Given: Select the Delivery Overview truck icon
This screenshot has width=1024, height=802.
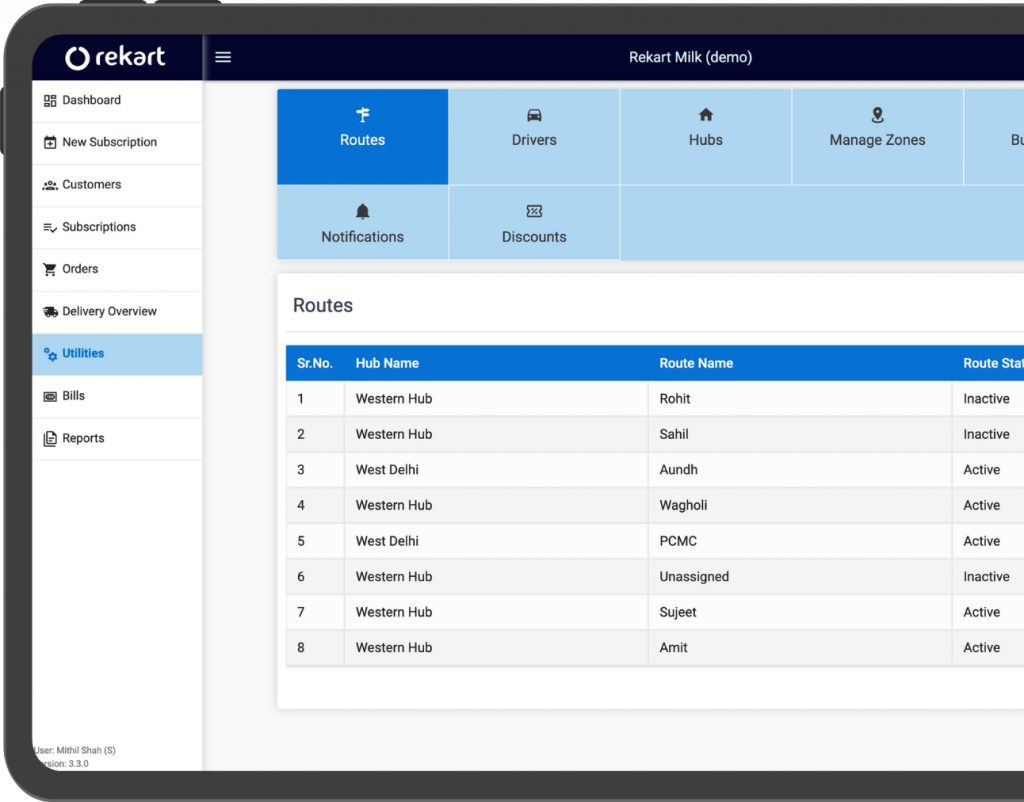Looking at the screenshot, I should [x=48, y=311].
